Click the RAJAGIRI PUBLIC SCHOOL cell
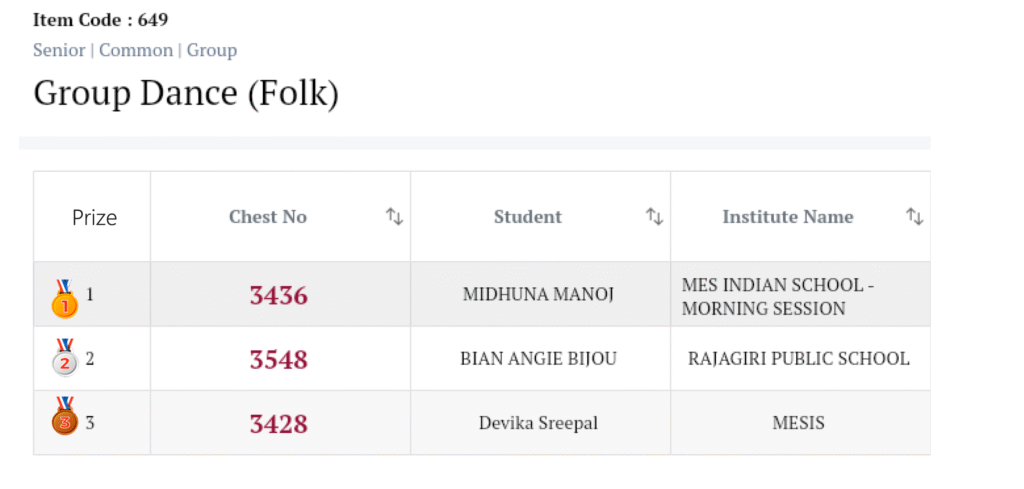Viewport: 1024px width, 489px height. click(799, 359)
